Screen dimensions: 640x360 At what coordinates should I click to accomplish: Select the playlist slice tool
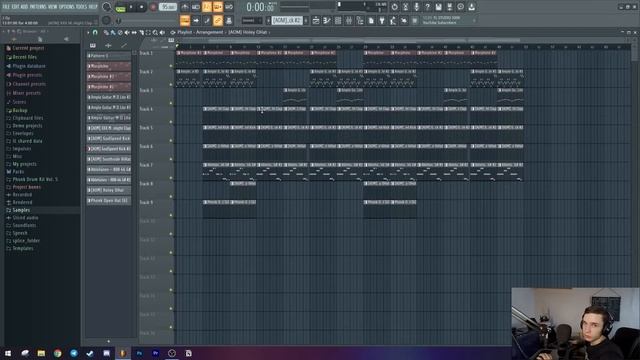(141, 32)
